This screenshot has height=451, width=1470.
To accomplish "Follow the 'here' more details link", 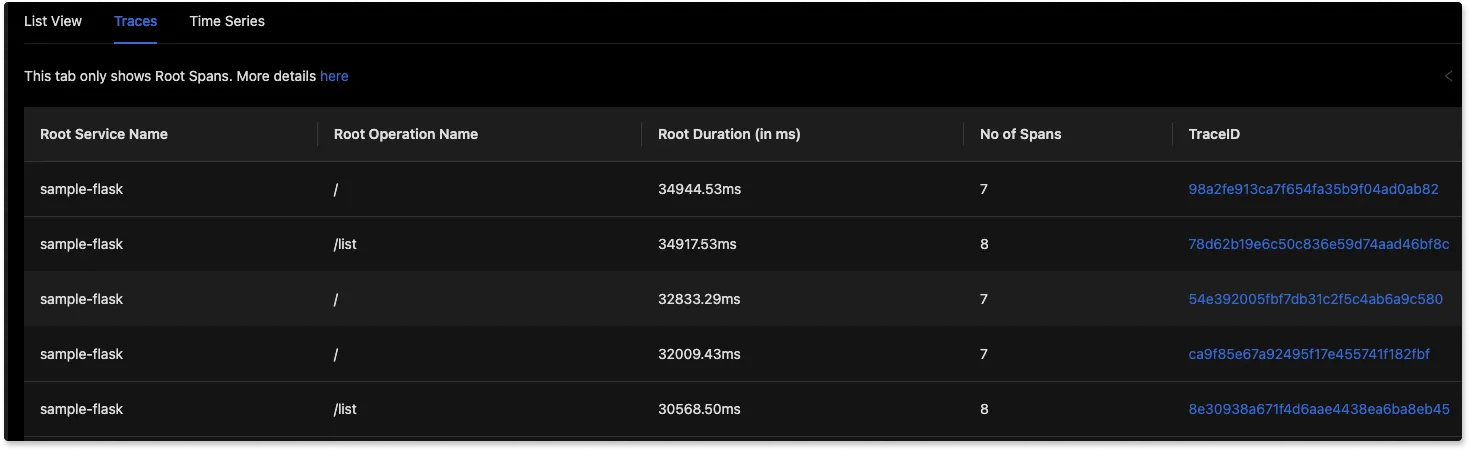I will tap(334, 76).
